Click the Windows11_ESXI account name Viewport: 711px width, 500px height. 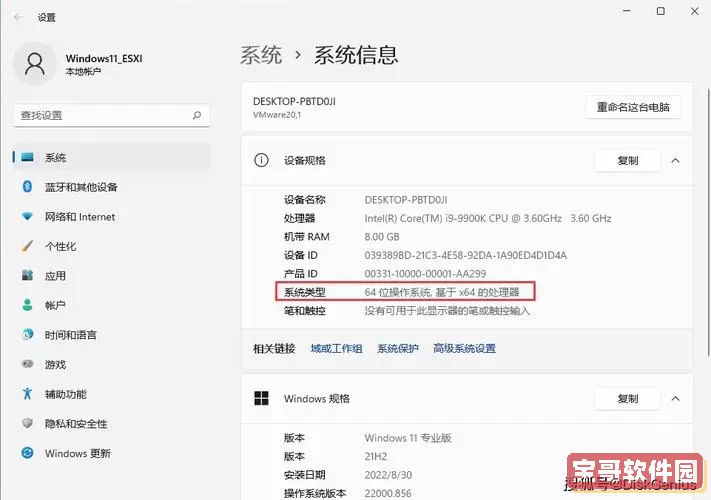click(104, 58)
